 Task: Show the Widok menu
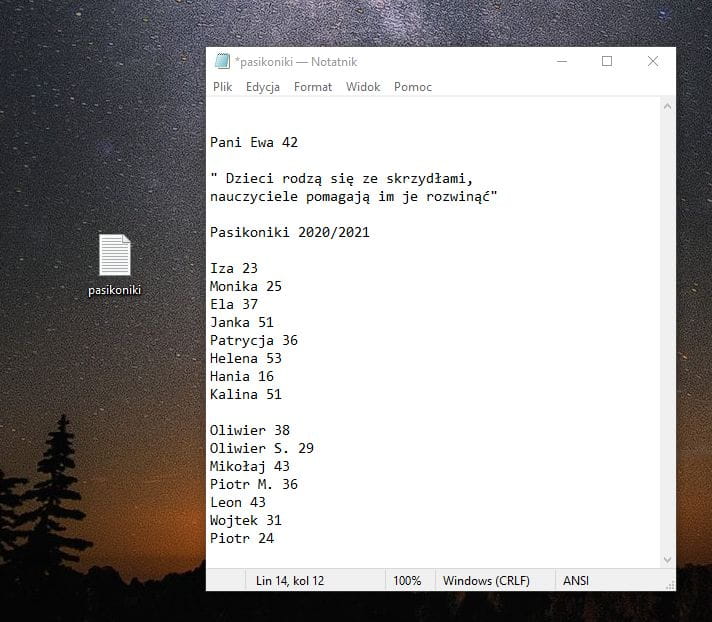pyautogui.click(x=363, y=87)
